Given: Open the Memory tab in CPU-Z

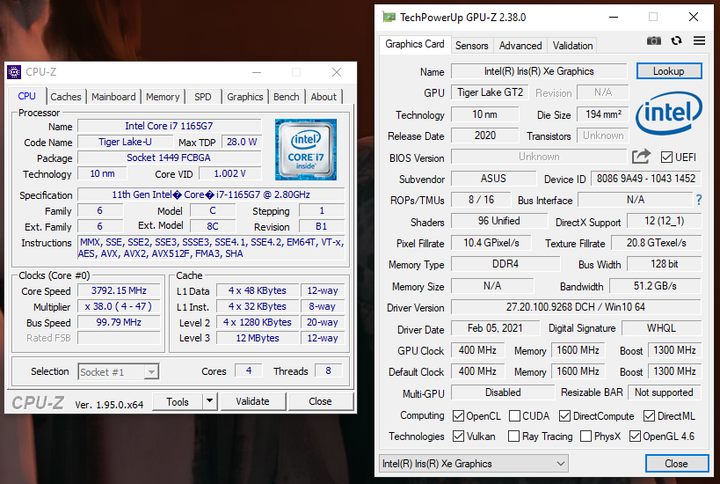Looking at the screenshot, I should click(163, 97).
